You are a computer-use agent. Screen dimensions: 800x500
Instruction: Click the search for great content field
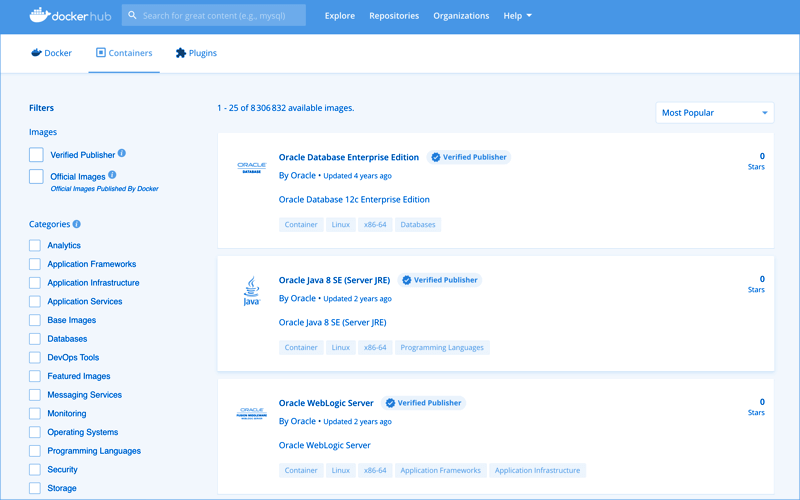click(x=220, y=16)
